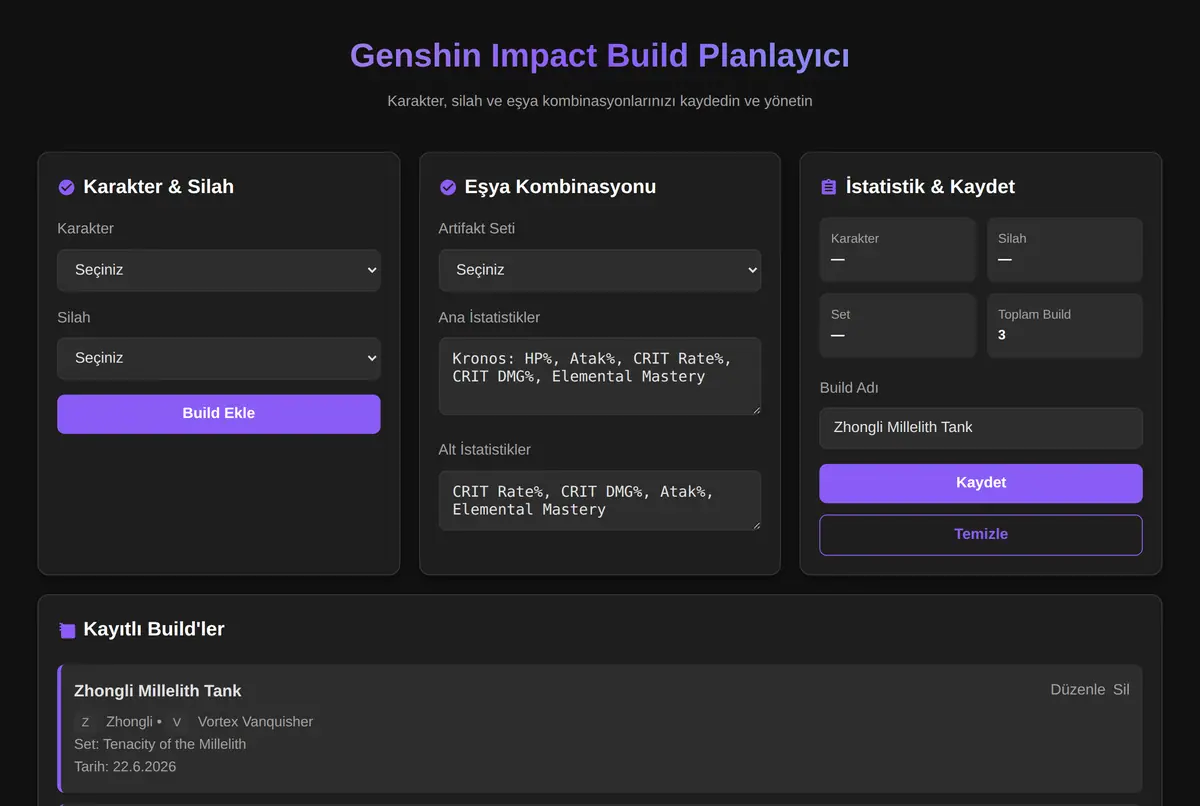Screen dimensions: 1200x806
Task: Click the Kayıtlı Build'ler section title
Action: 154,630
